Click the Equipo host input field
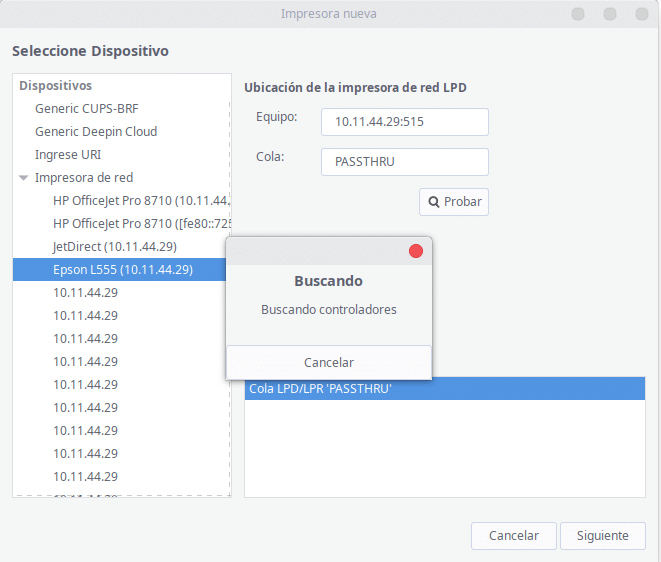This screenshot has height=562, width=661. coord(404,121)
